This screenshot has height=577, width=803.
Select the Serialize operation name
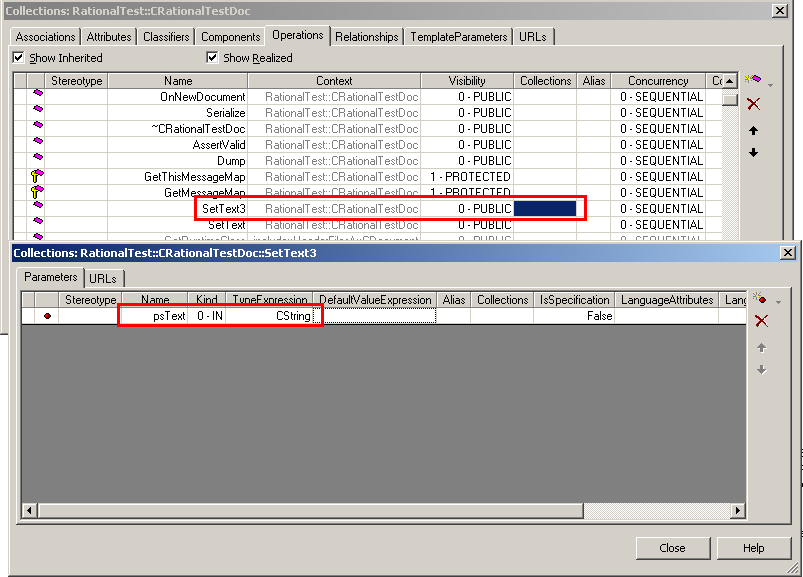(x=226, y=113)
